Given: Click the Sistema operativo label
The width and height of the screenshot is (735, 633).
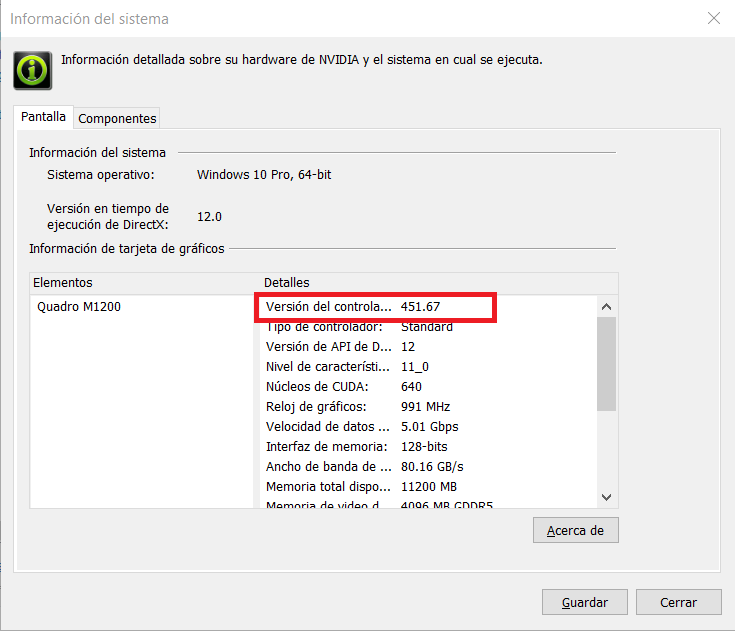Looking at the screenshot, I should [100, 175].
